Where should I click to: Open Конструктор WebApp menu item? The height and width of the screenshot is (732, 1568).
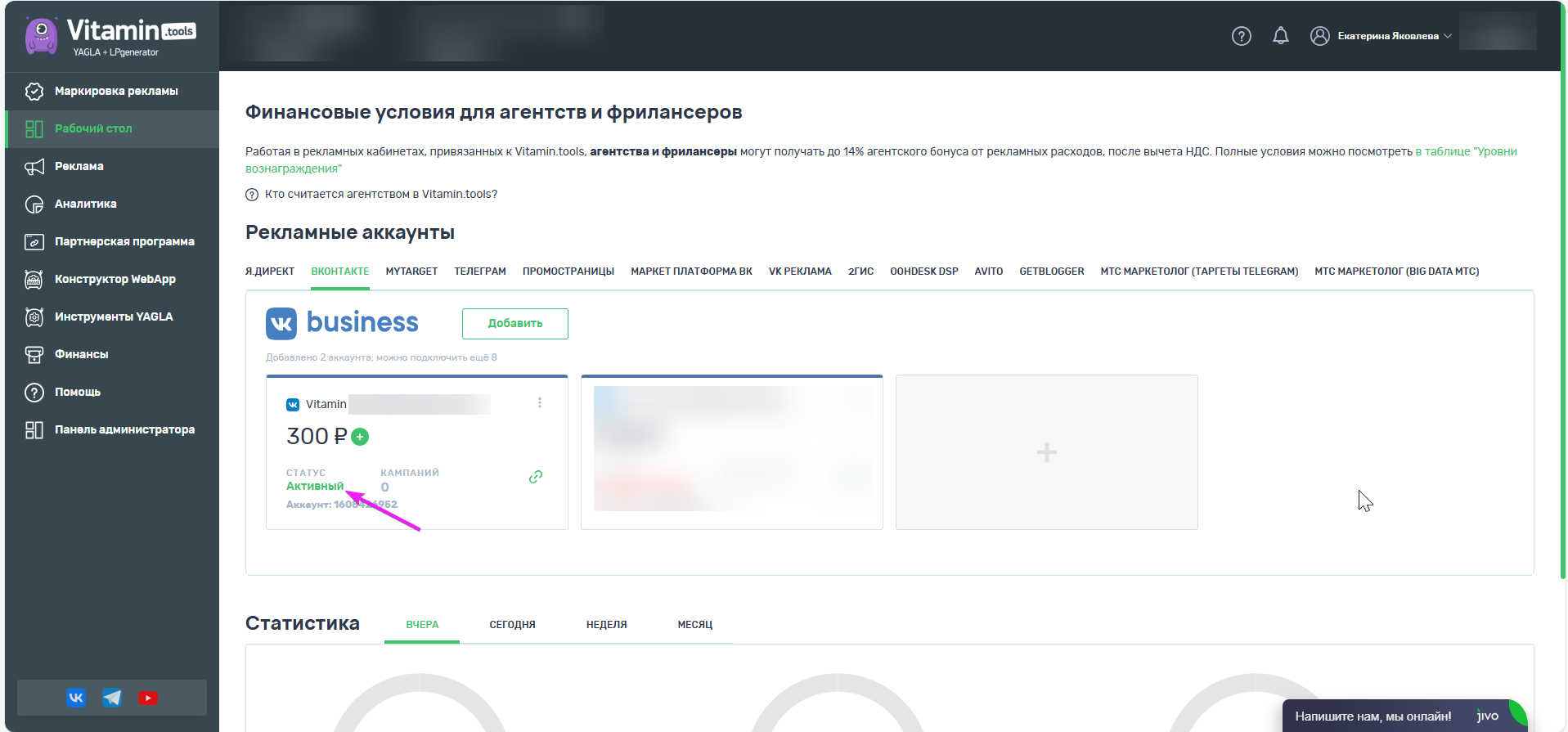point(112,279)
